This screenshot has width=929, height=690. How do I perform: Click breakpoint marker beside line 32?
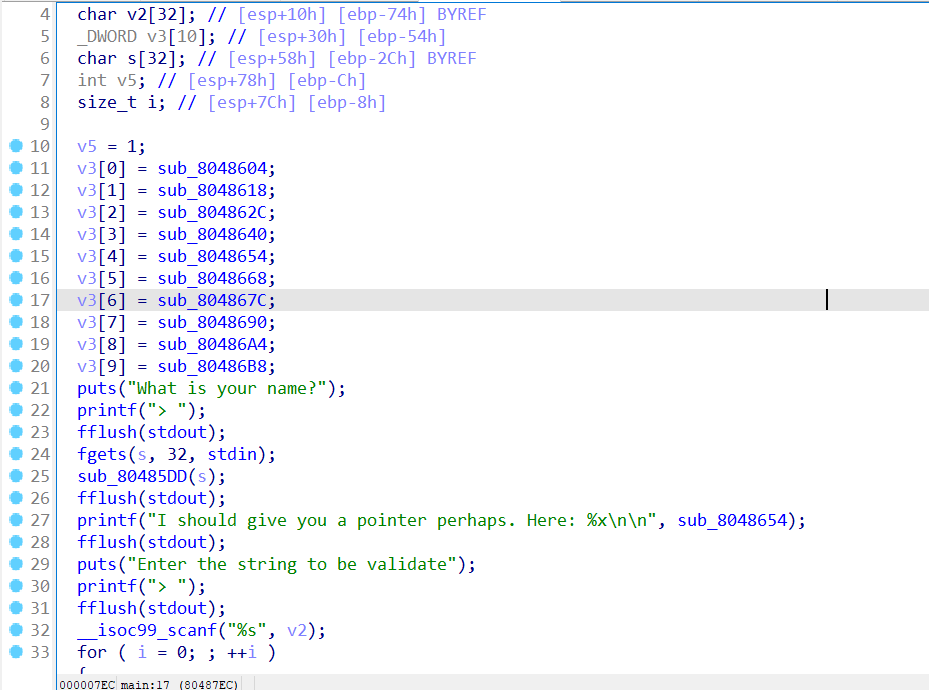click(15, 630)
